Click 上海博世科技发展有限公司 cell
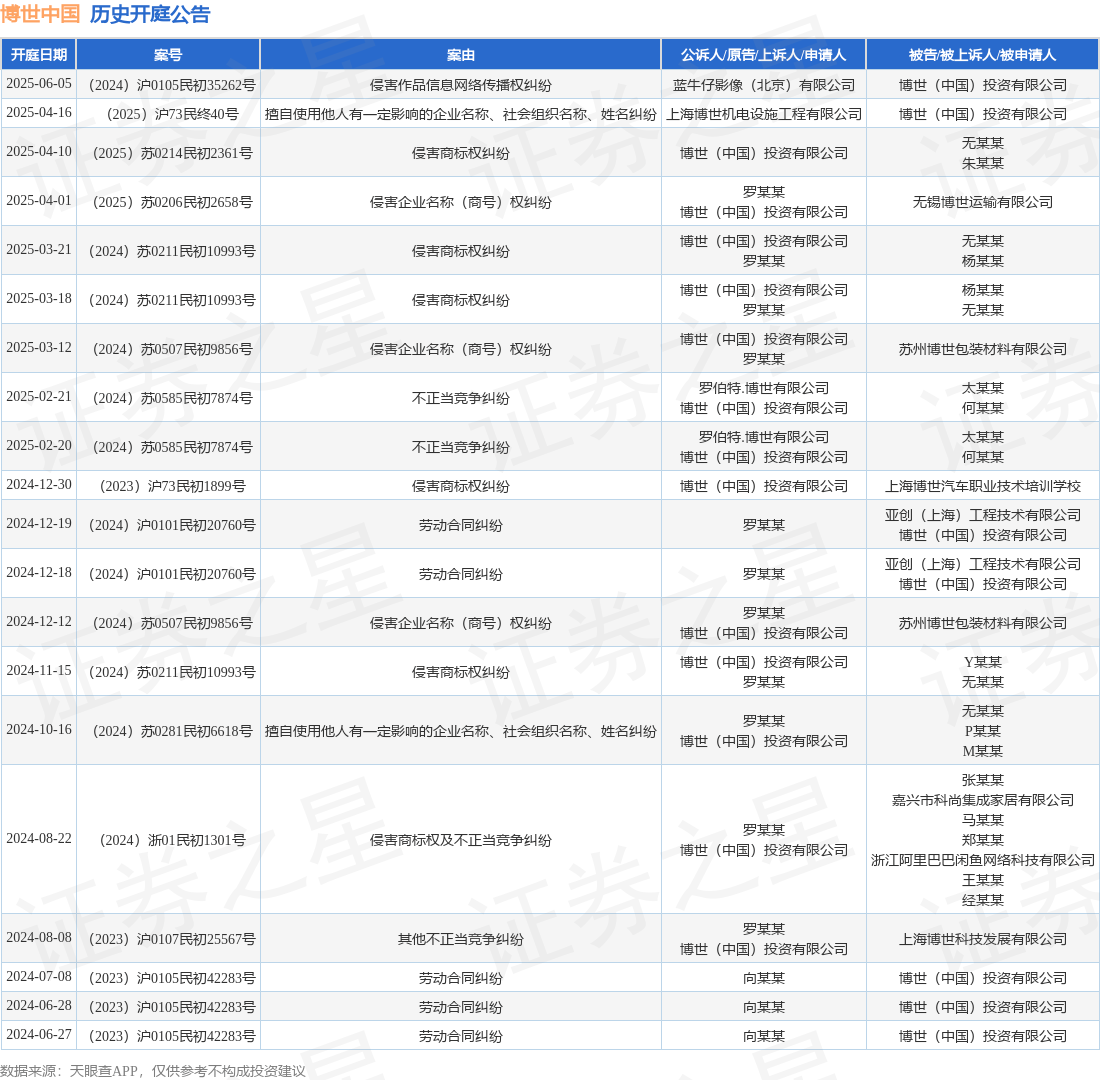 982,939
